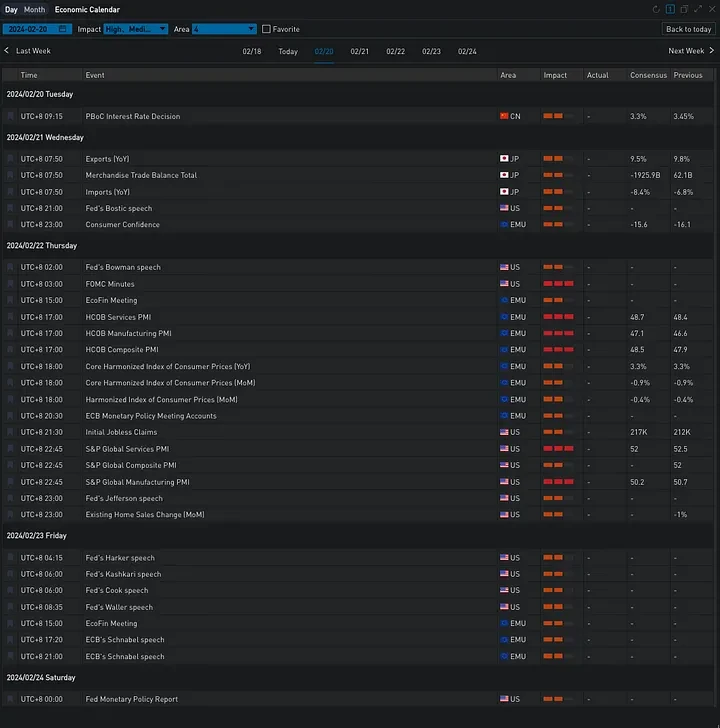The width and height of the screenshot is (720, 728).
Task: Enable the Favorite checkbox filter
Action: click(x=266, y=30)
